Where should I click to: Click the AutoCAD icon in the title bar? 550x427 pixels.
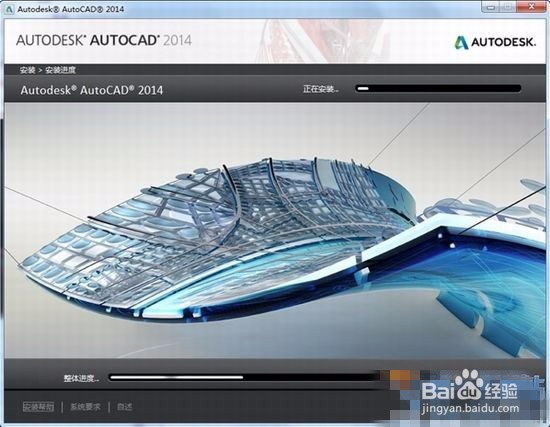9,9
